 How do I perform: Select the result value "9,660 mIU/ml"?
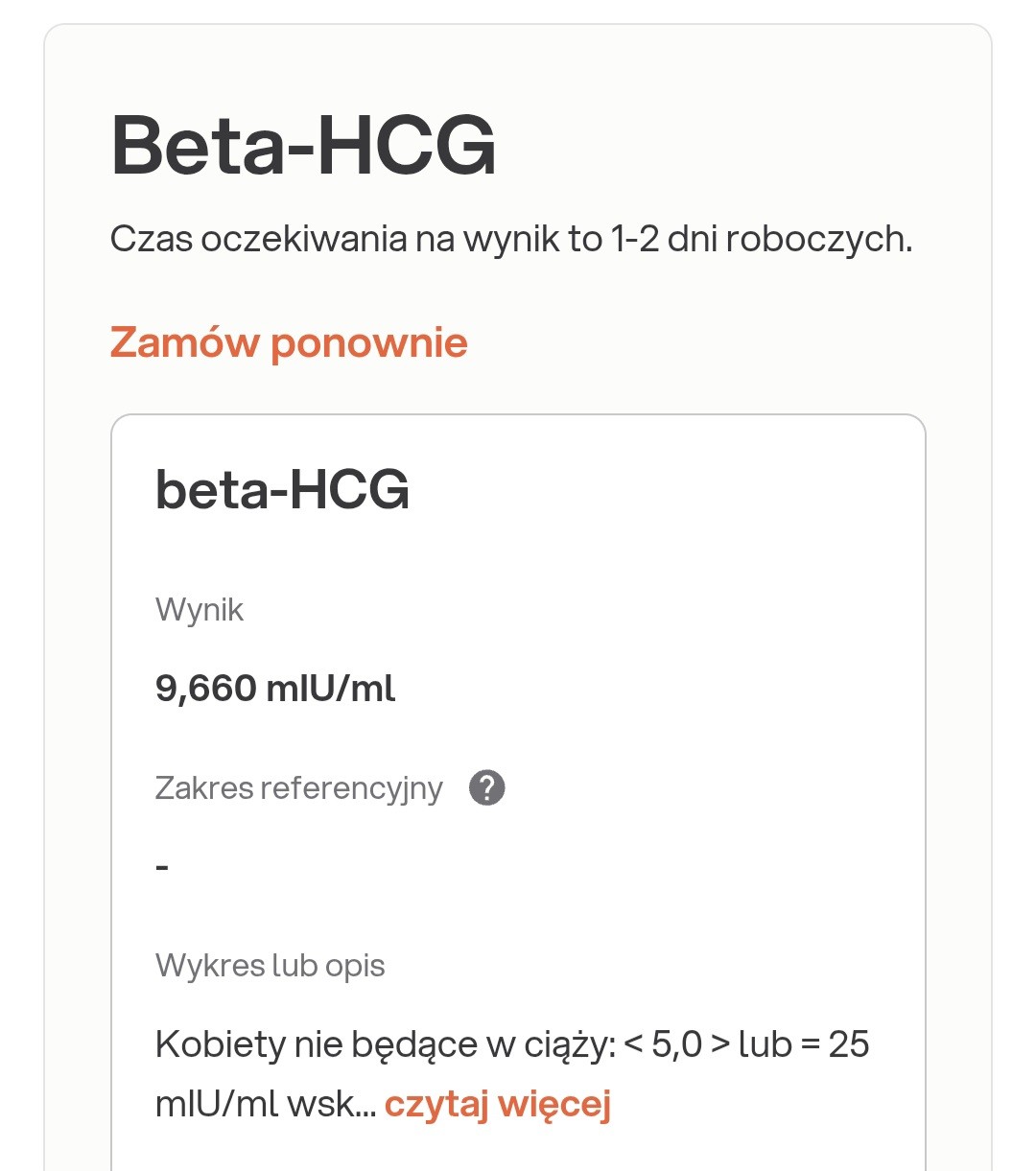[x=275, y=689]
